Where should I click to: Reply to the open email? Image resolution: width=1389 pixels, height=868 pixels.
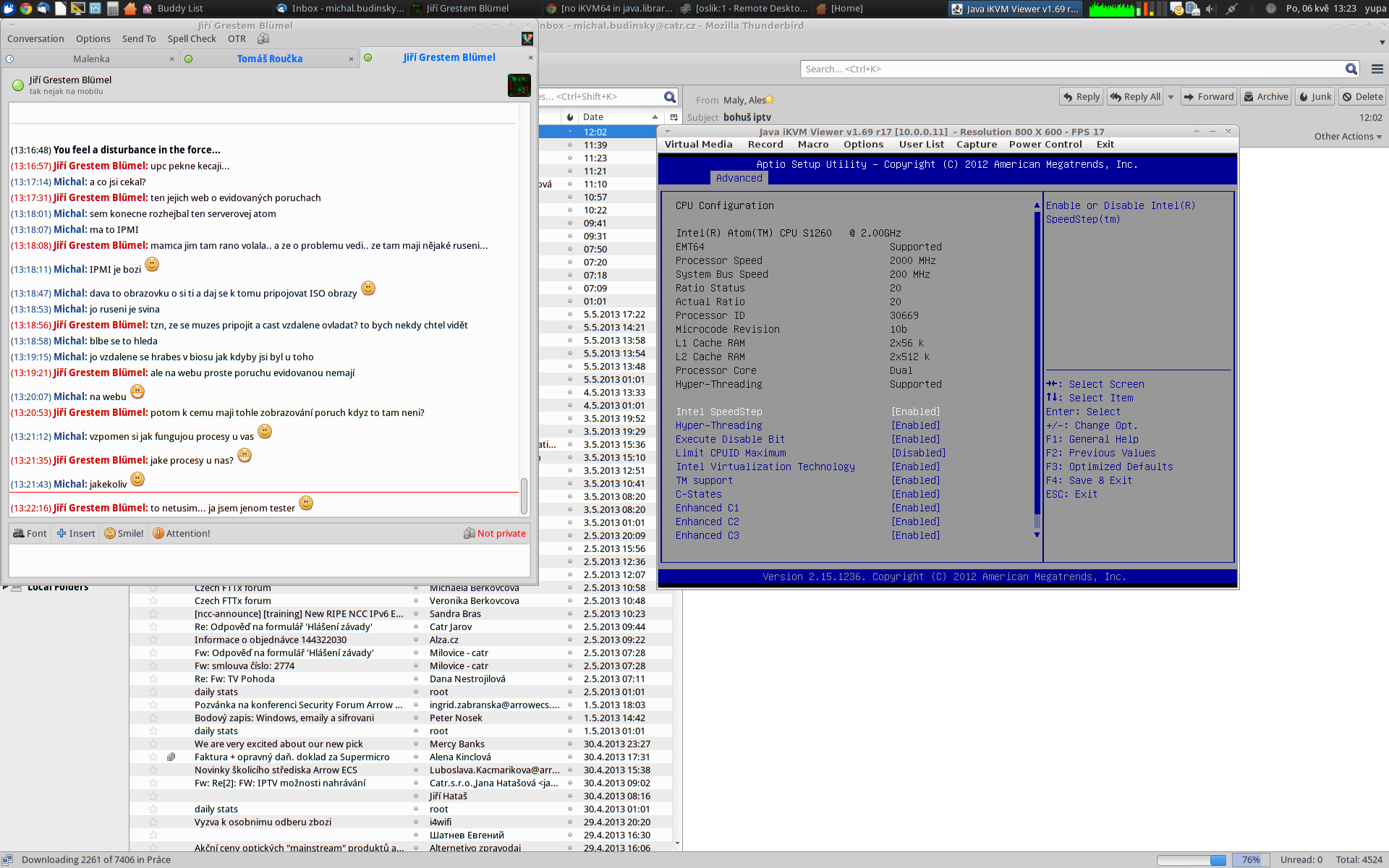(x=1081, y=96)
